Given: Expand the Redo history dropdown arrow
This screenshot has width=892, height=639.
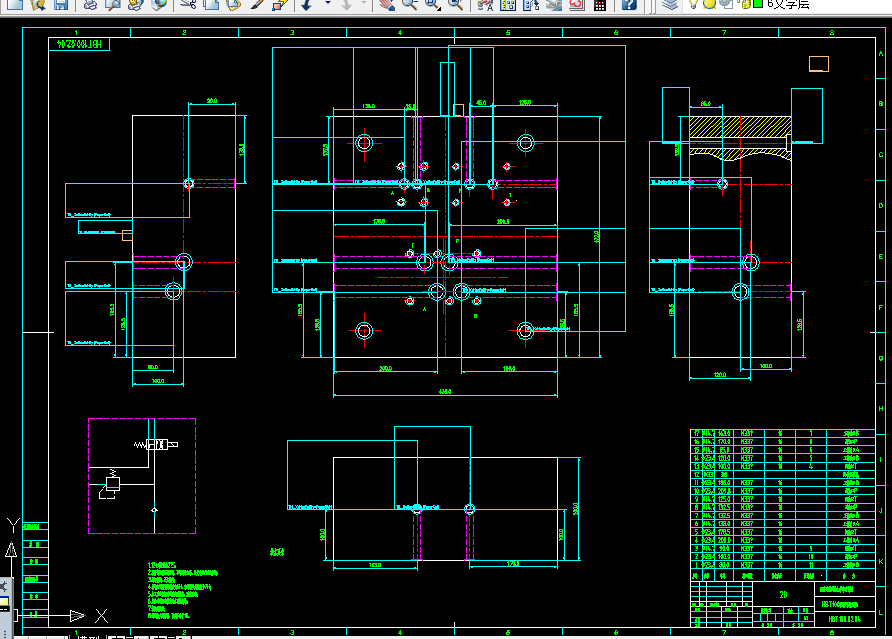Looking at the screenshot, I should (x=364, y=3).
